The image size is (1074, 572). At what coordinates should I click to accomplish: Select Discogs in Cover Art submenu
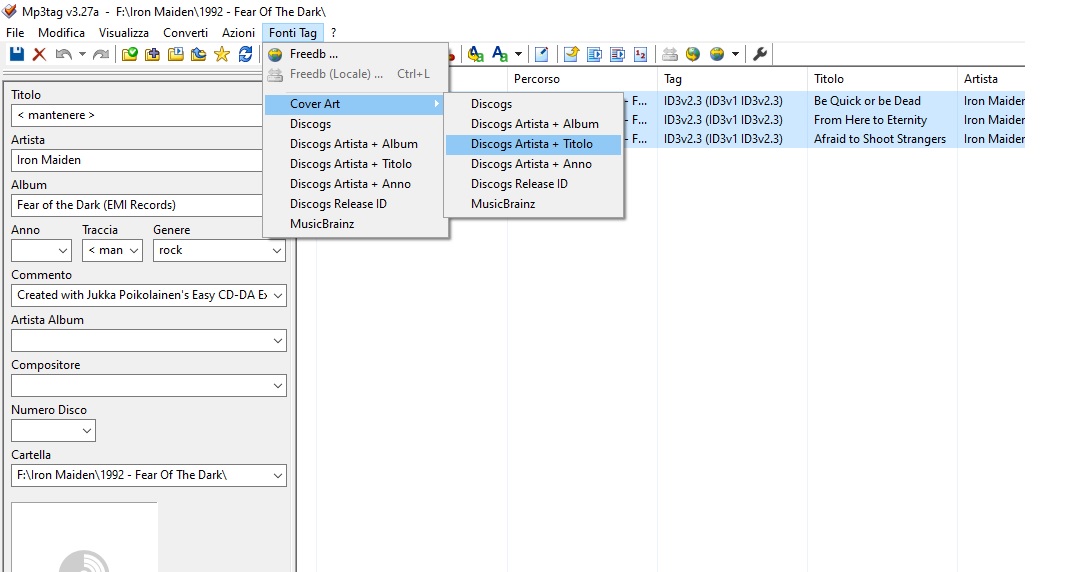[x=534, y=104]
